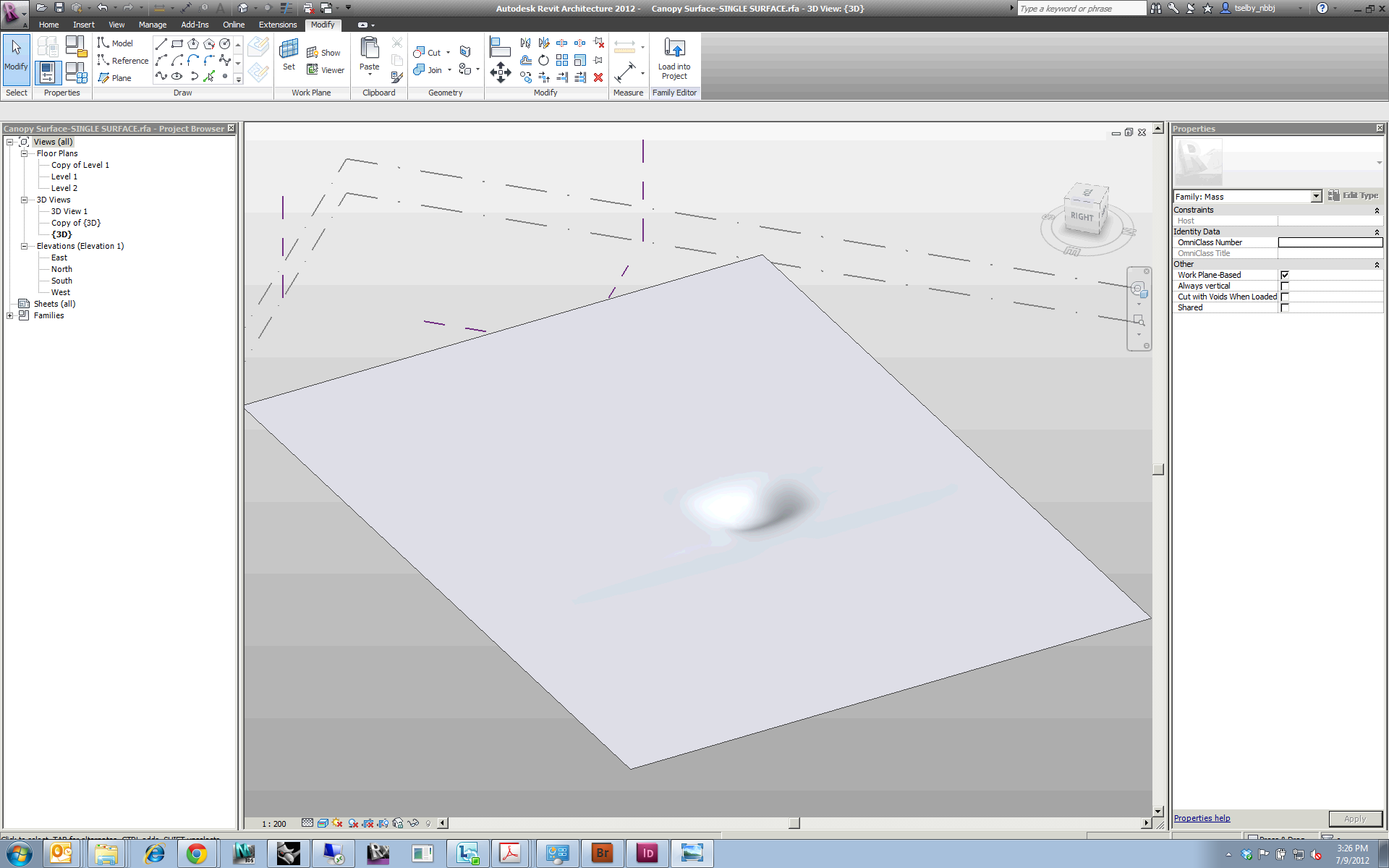Toggle the Work Plane-Based checkbox
The height and width of the screenshot is (868, 1389).
point(1285,275)
